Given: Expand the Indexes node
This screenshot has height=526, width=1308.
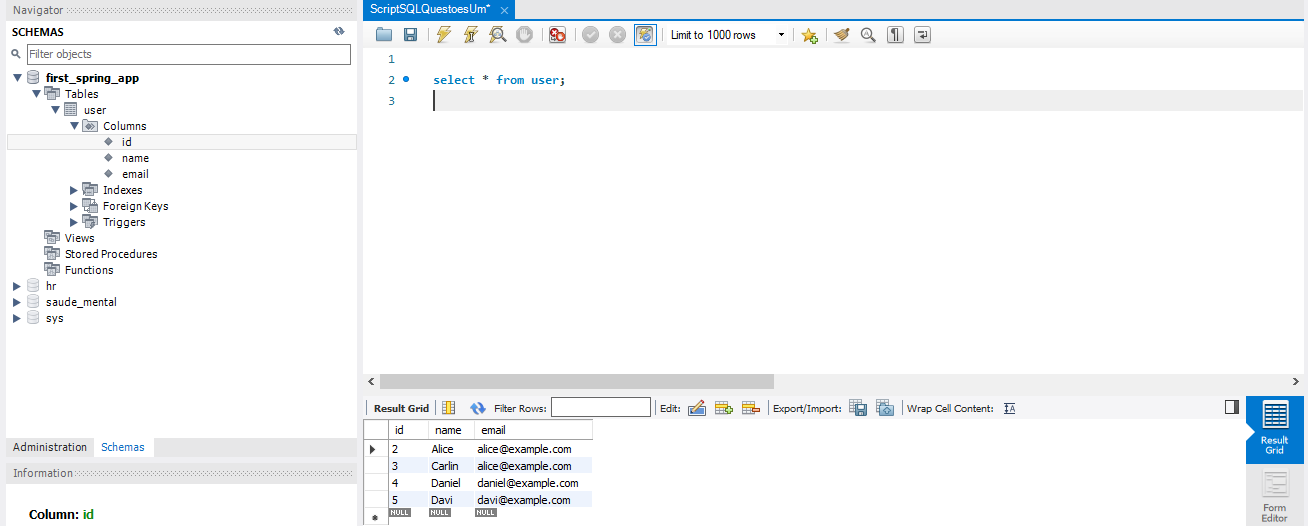Looking at the screenshot, I should [74, 190].
